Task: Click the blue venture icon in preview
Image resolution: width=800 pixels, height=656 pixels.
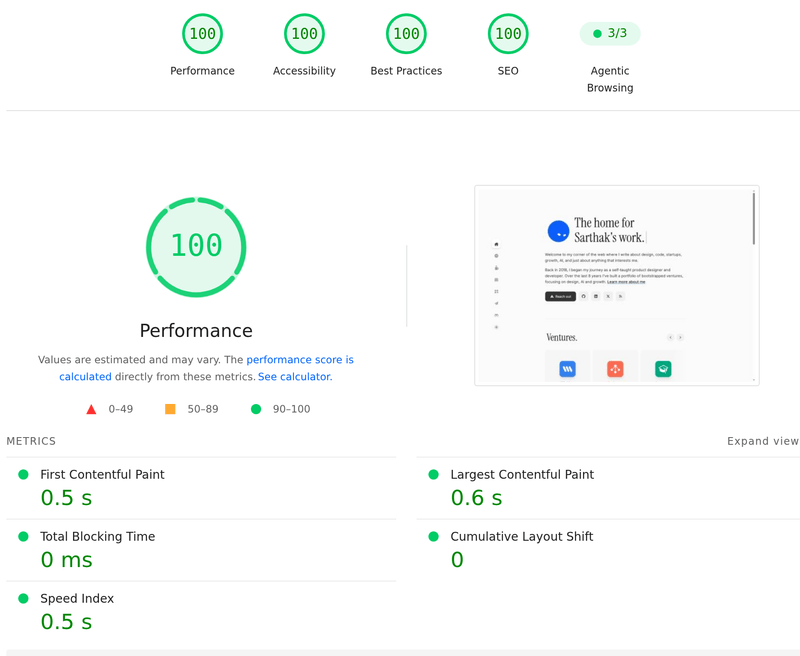Action: click(x=567, y=368)
